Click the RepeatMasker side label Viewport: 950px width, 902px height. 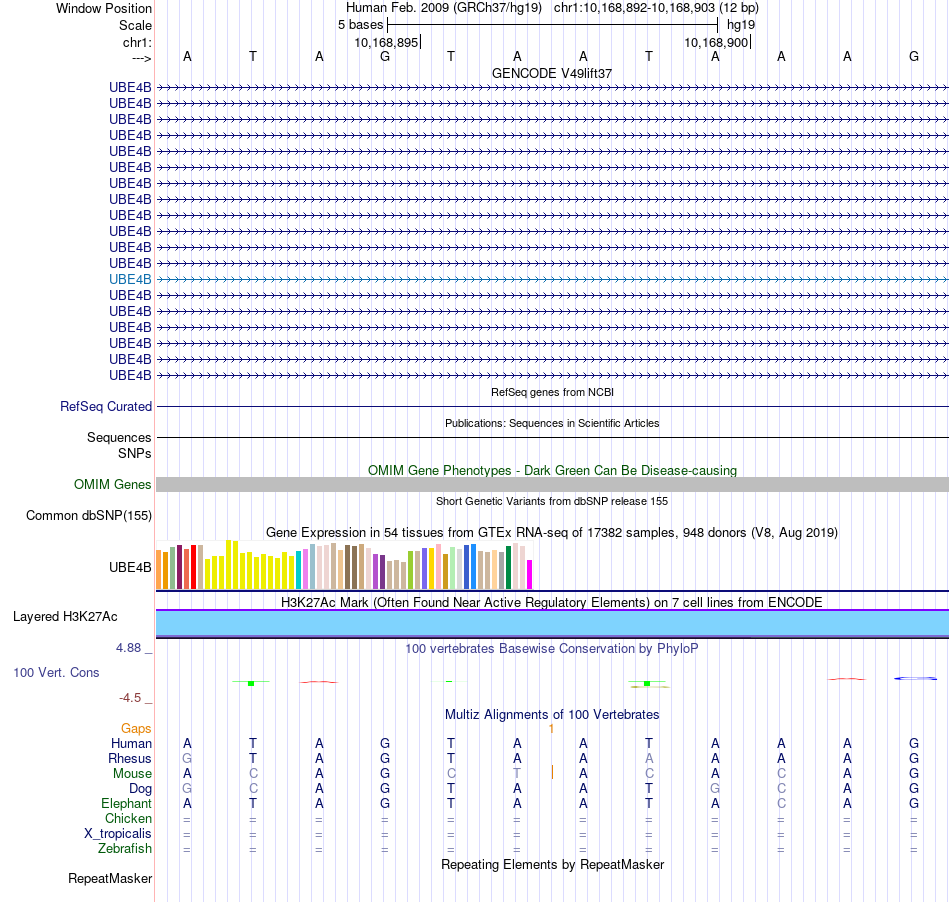coord(110,878)
